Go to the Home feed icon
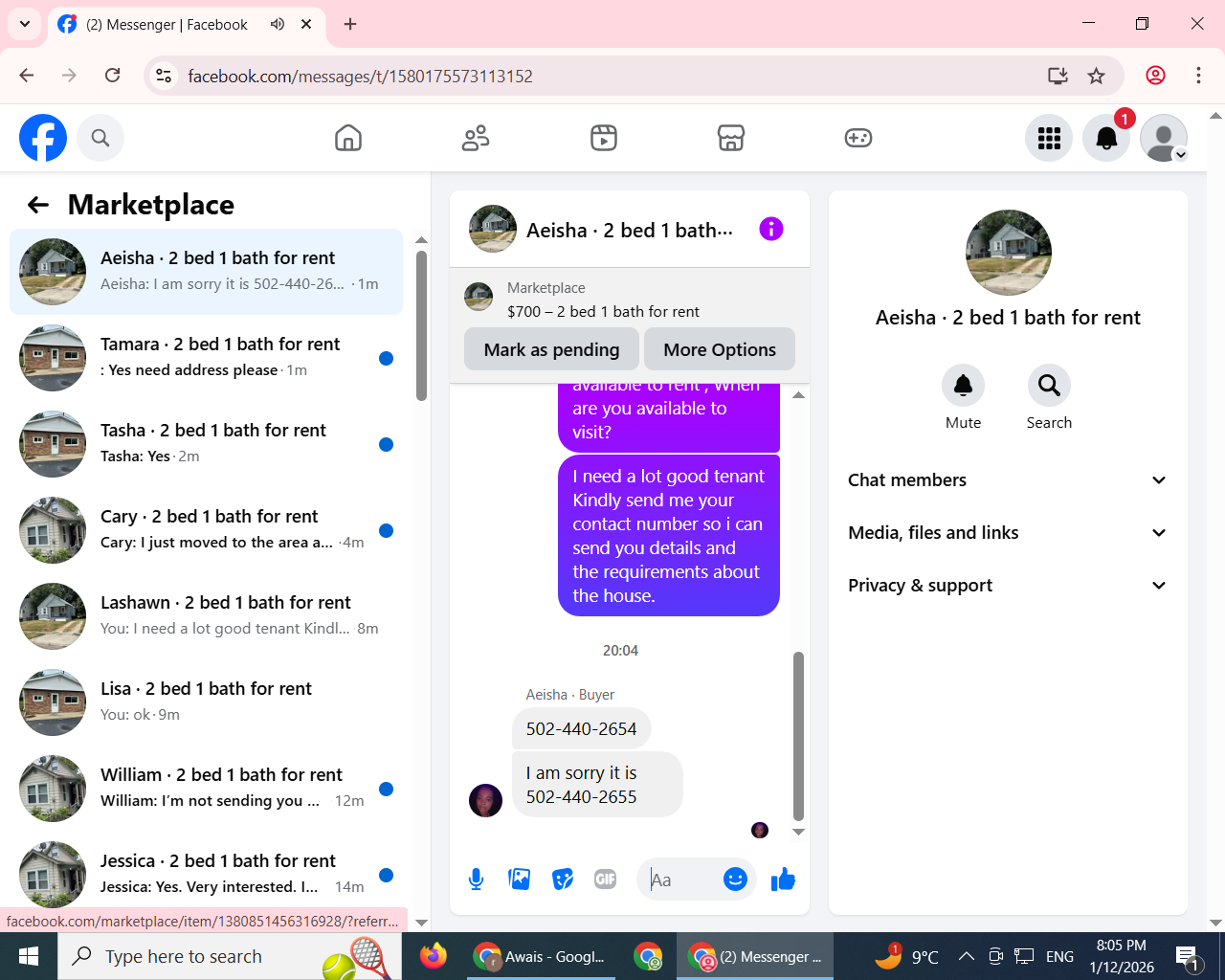The image size is (1225, 980). (x=348, y=138)
